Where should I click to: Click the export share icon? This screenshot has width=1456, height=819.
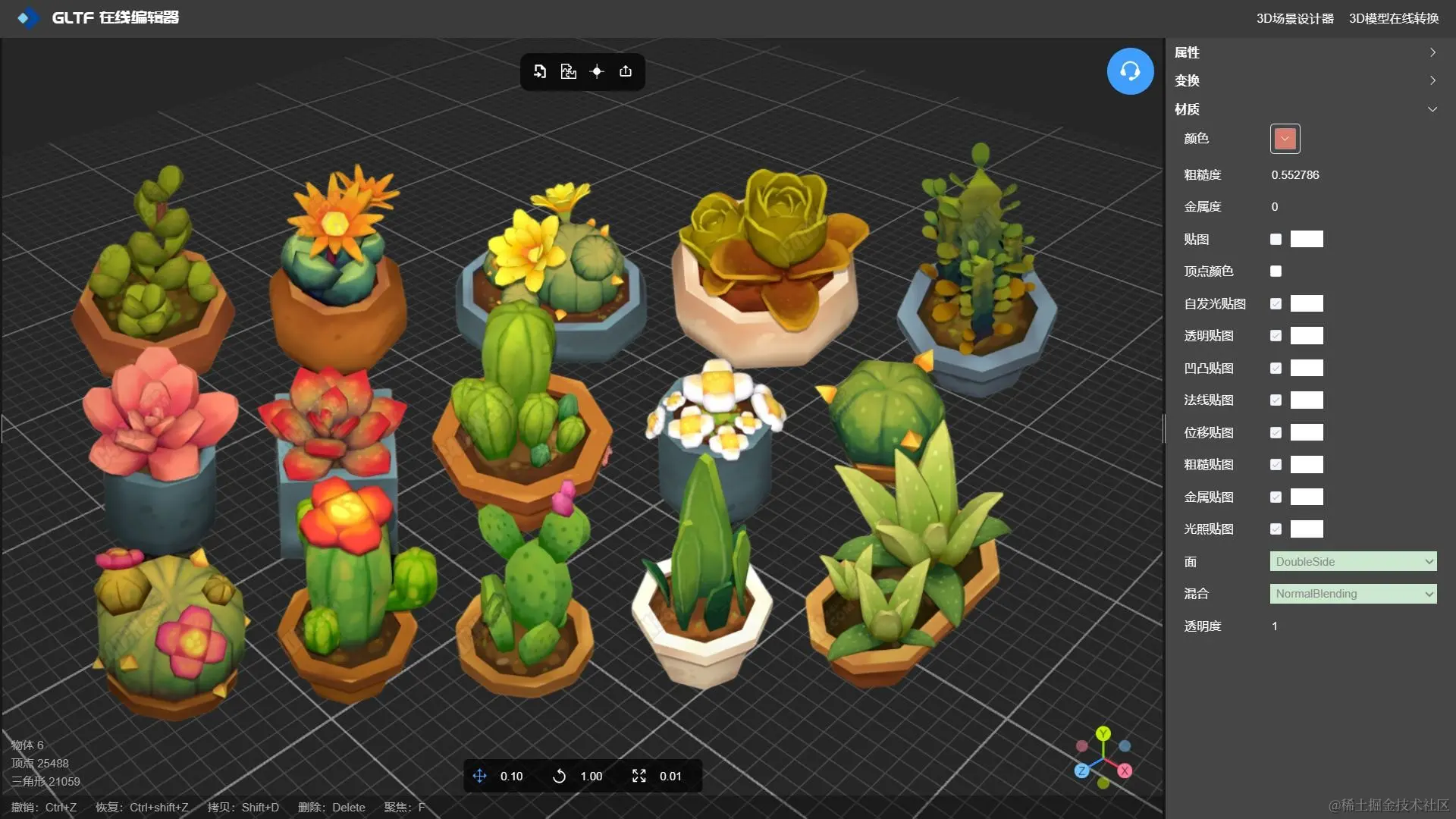pyautogui.click(x=626, y=71)
